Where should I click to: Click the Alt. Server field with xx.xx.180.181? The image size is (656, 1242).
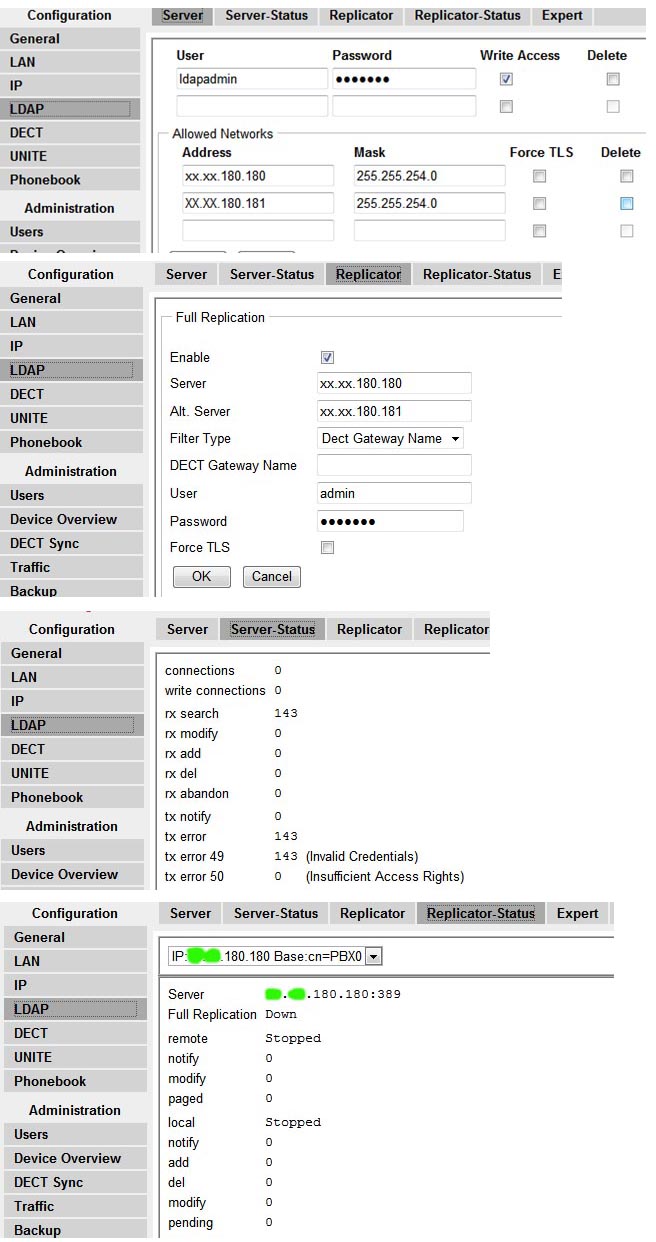(394, 411)
